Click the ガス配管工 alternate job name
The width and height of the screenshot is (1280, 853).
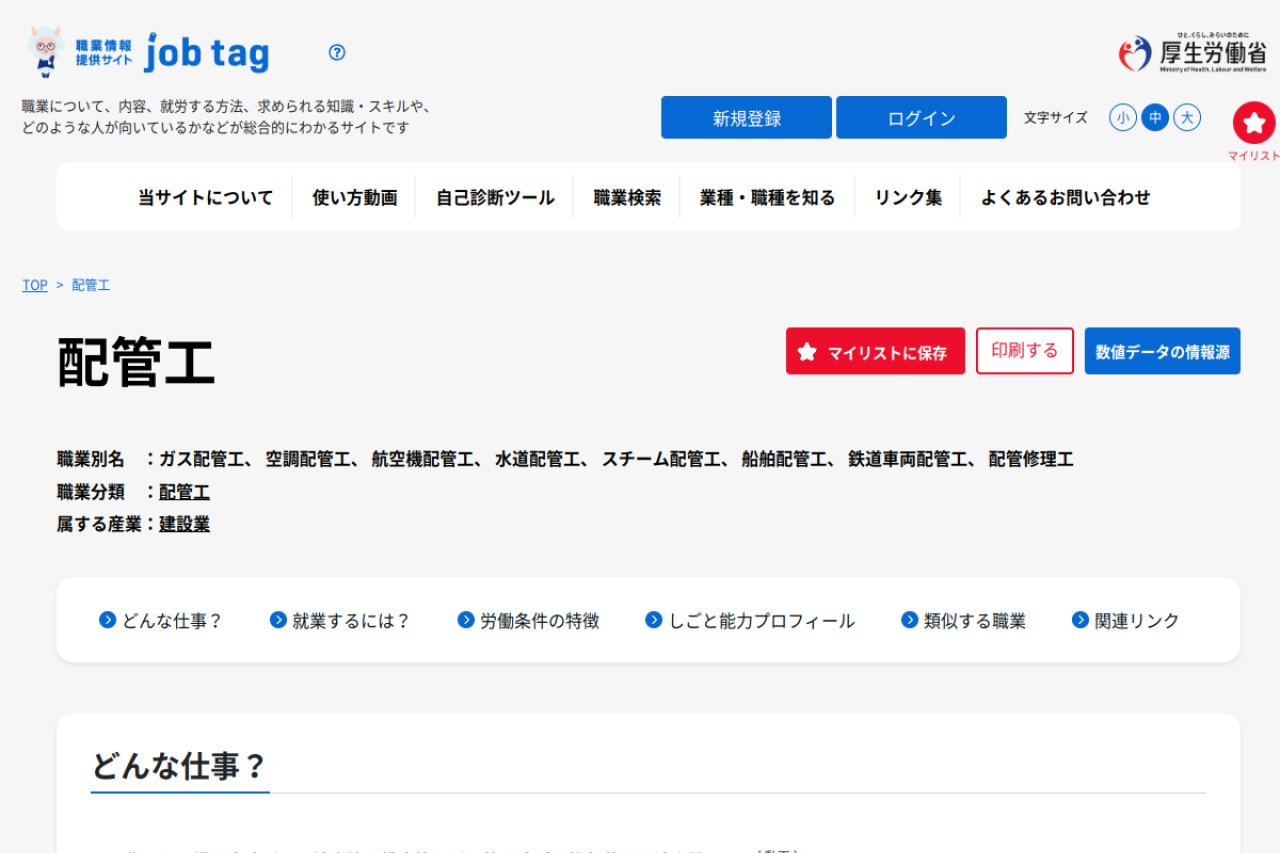point(201,459)
